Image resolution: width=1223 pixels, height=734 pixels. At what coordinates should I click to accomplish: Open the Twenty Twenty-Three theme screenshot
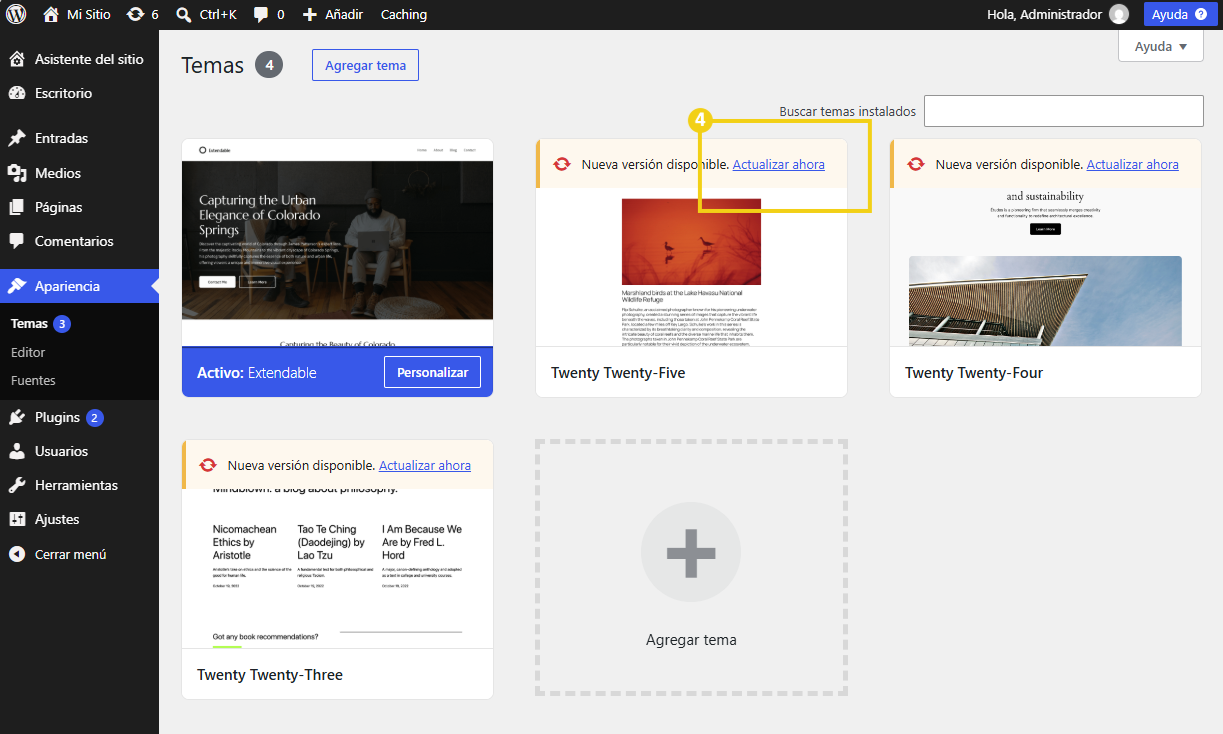click(338, 568)
